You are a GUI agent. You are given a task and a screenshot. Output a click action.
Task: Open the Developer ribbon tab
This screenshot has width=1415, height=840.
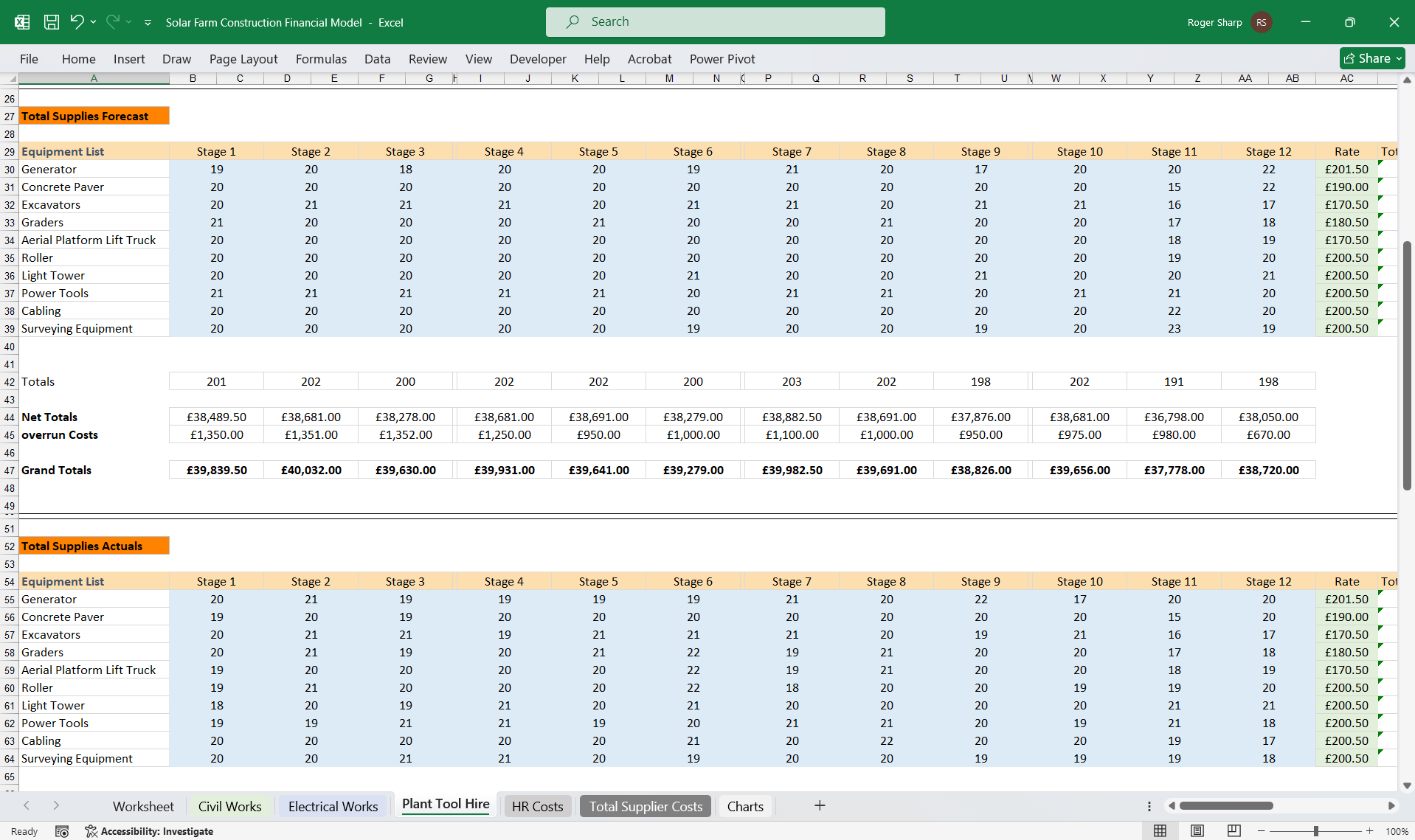[538, 59]
